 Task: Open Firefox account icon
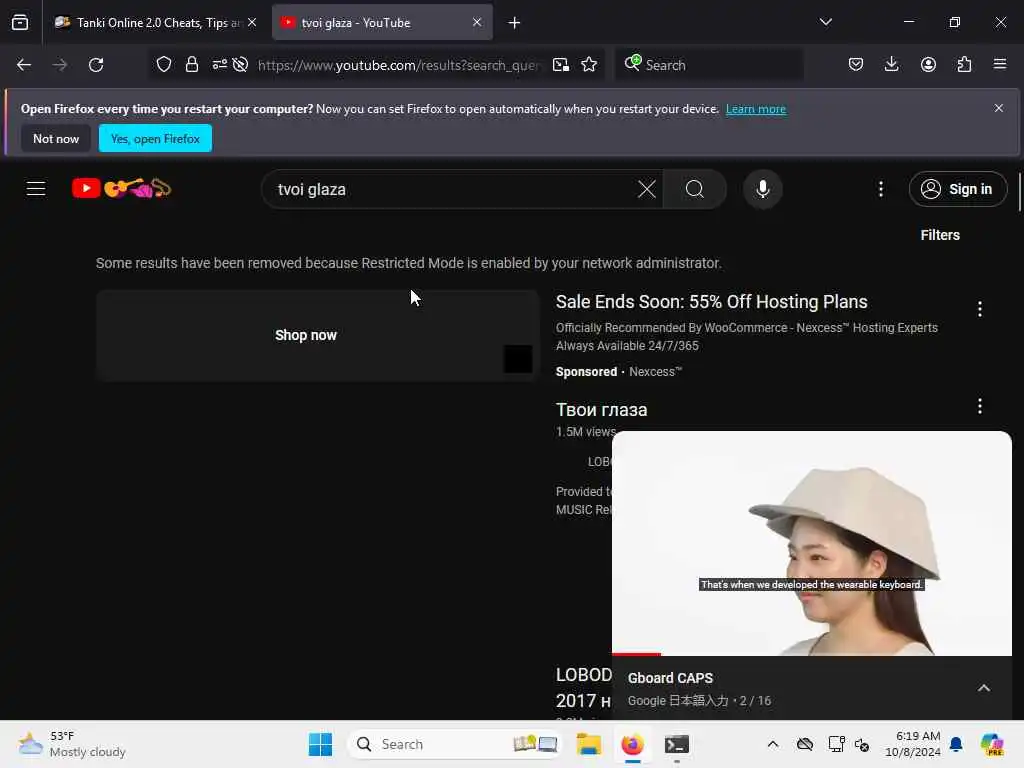928,65
